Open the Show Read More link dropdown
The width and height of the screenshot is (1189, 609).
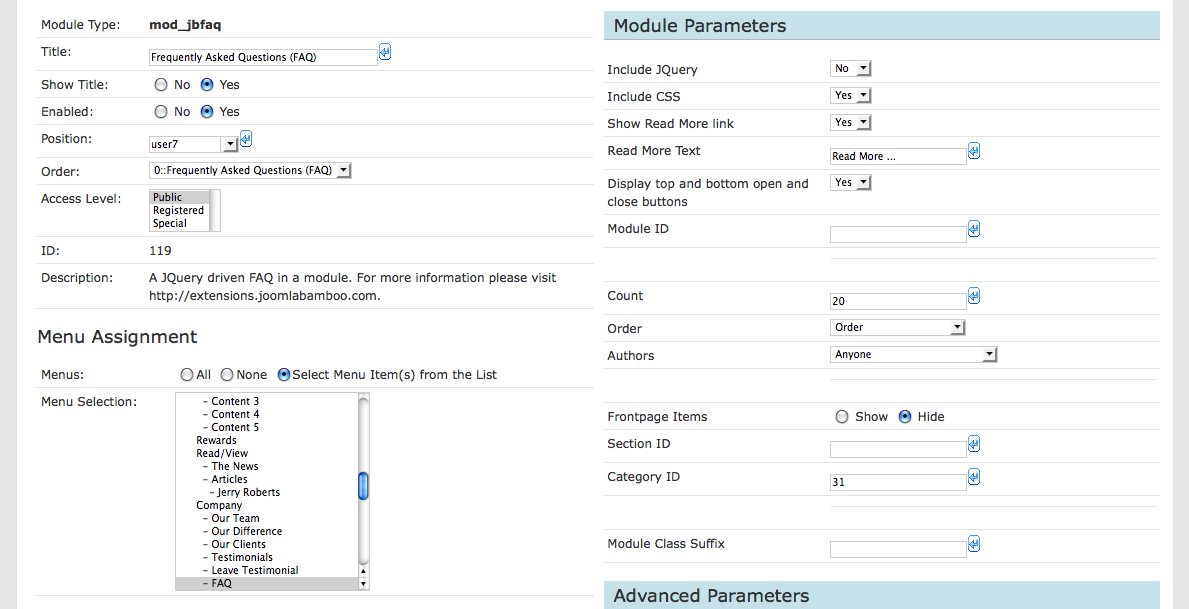(851, 122)
